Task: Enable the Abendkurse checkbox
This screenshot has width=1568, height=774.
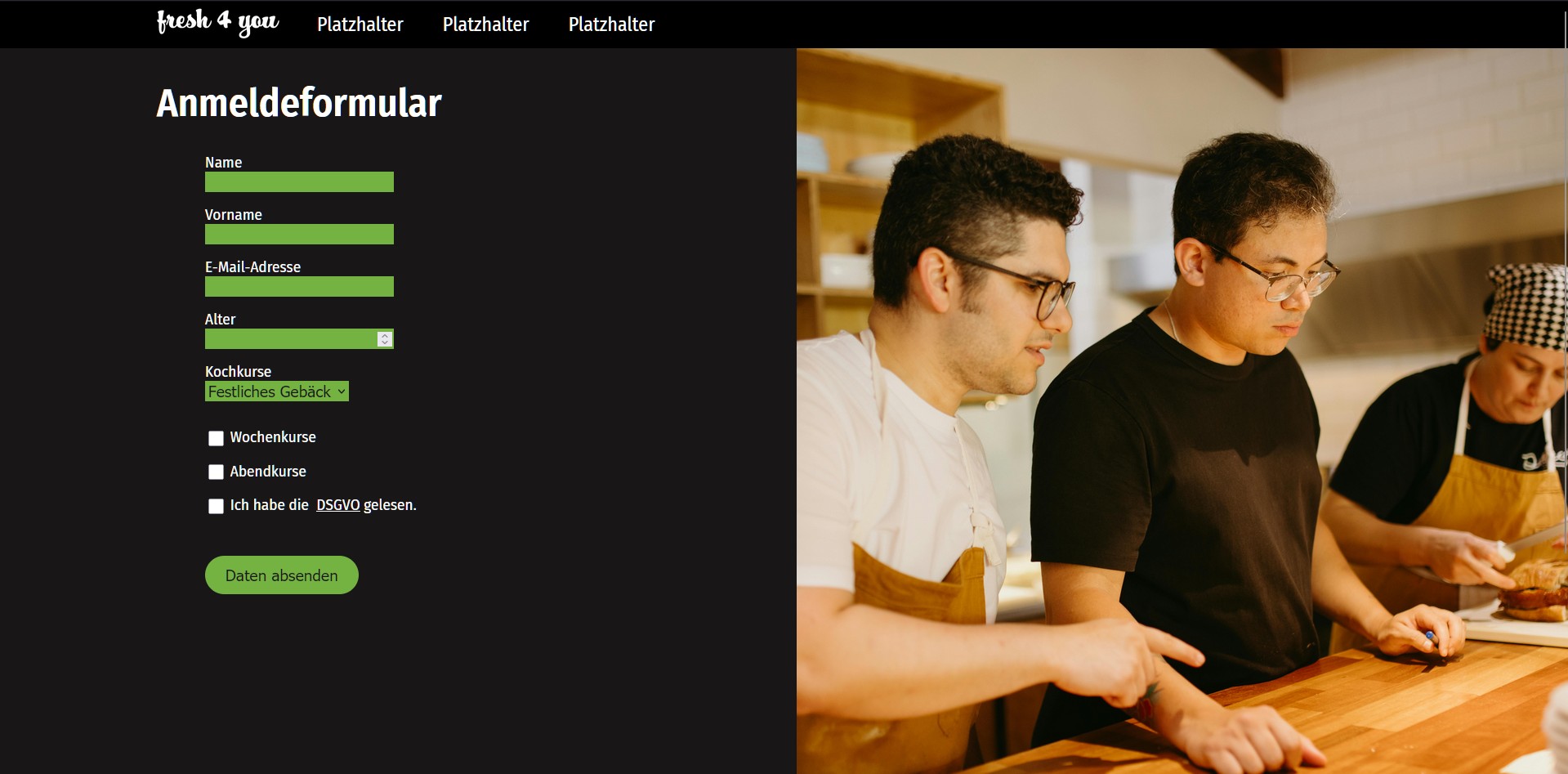Action: [x=216, y=472]
